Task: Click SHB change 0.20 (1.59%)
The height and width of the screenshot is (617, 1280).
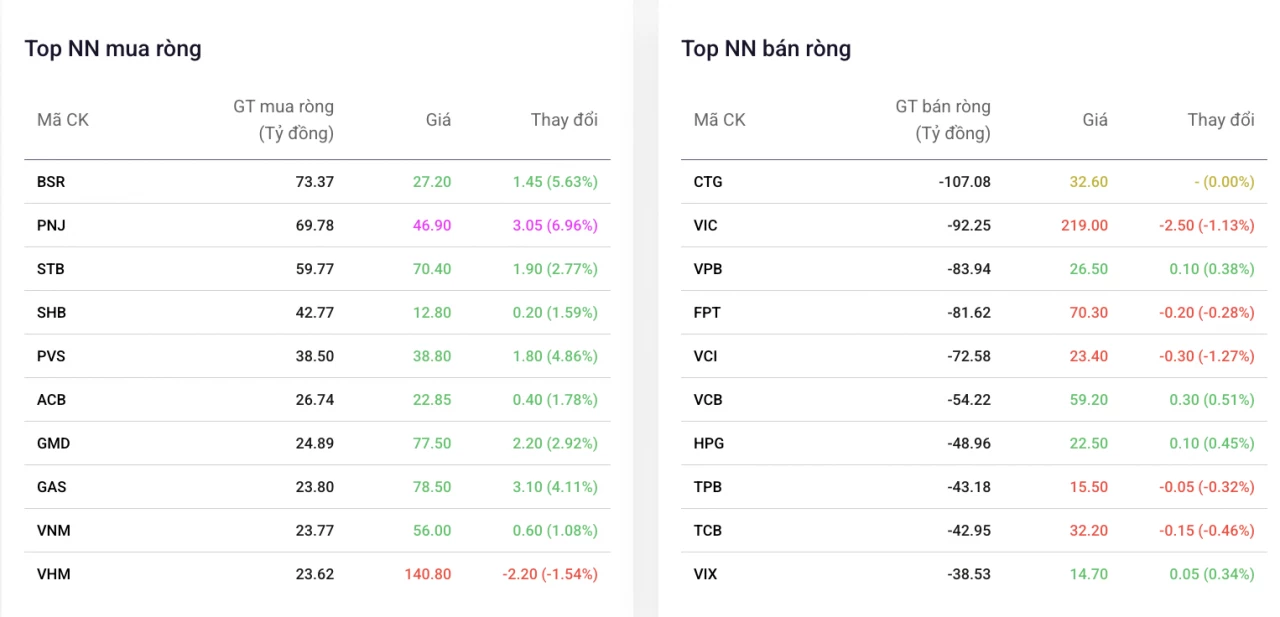Action: tap(555, 312)
